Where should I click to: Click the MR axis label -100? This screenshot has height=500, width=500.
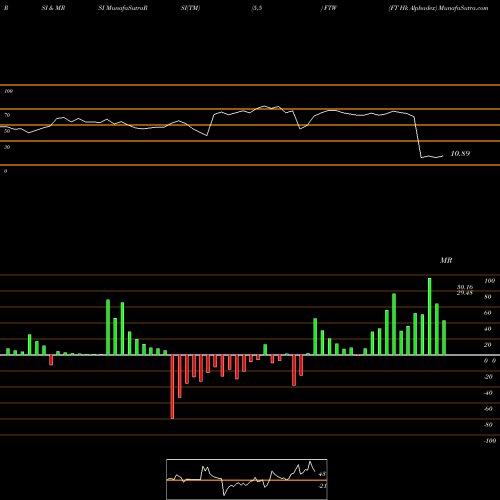[490, 441]
